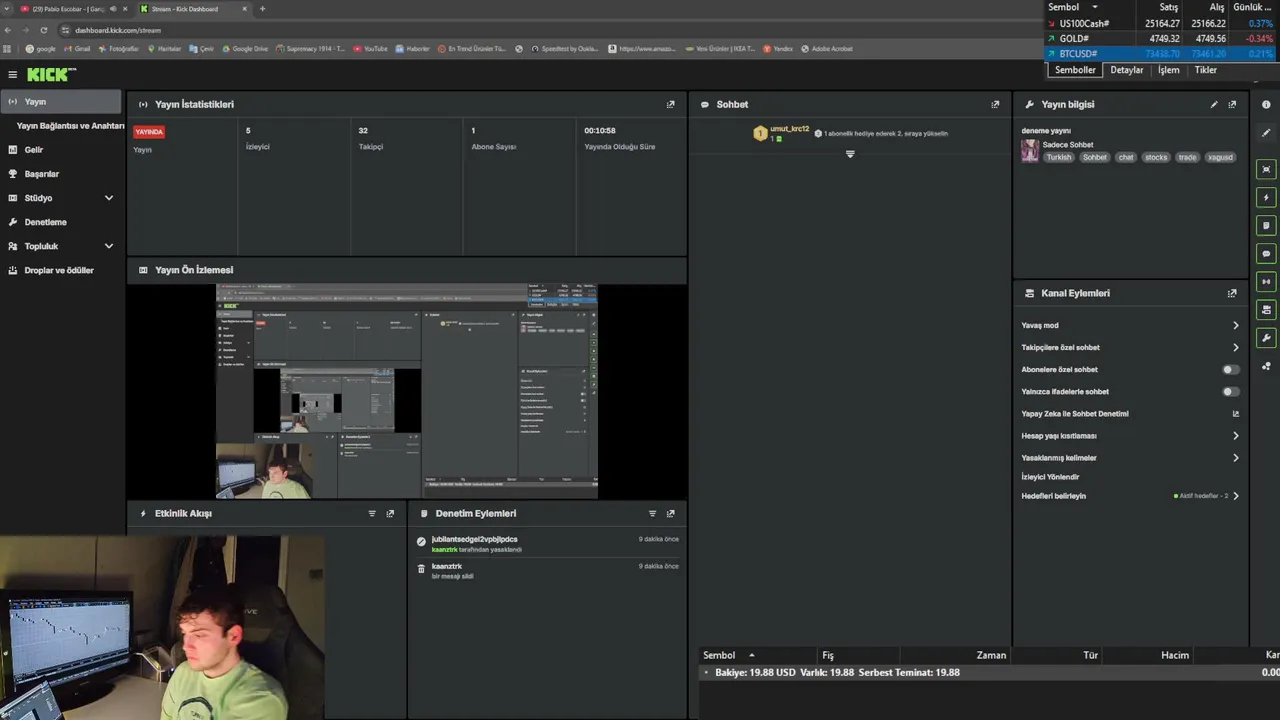Screen dimensions: 1280x720
Task: Open the Google Drive bookmark
Action: tap(245, 48)
